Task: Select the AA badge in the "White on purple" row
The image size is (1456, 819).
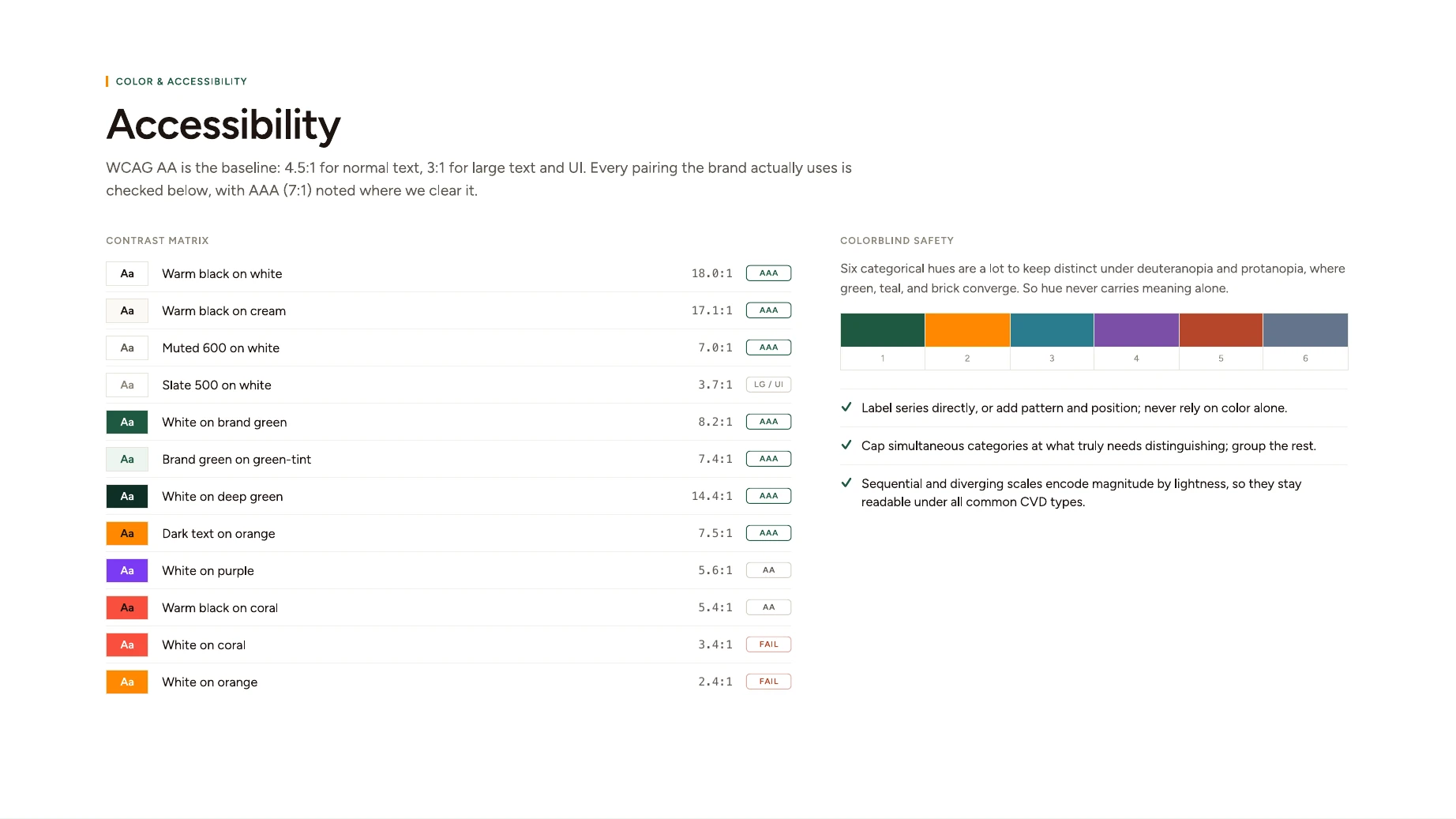Action: (768, 570)
